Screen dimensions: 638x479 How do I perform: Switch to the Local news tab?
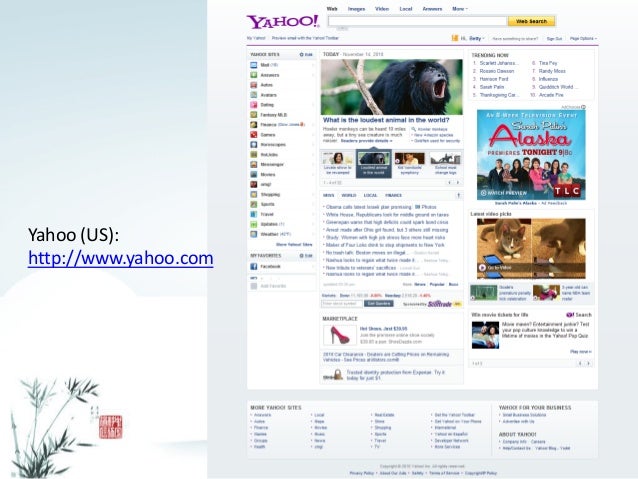pos(370,195)
